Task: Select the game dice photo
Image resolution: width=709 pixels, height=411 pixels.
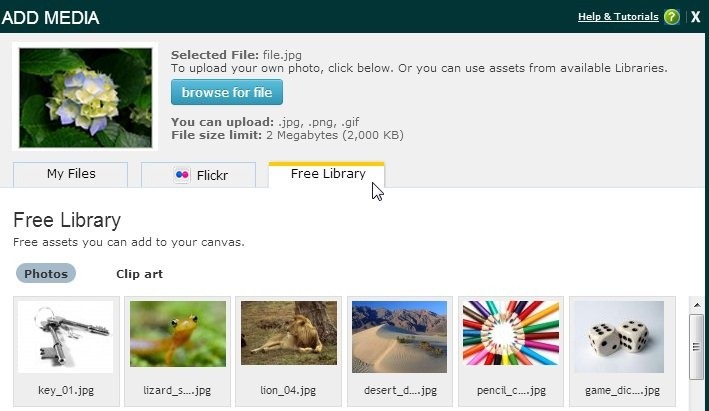Action: pyautogui.click(x=621, y=335)
